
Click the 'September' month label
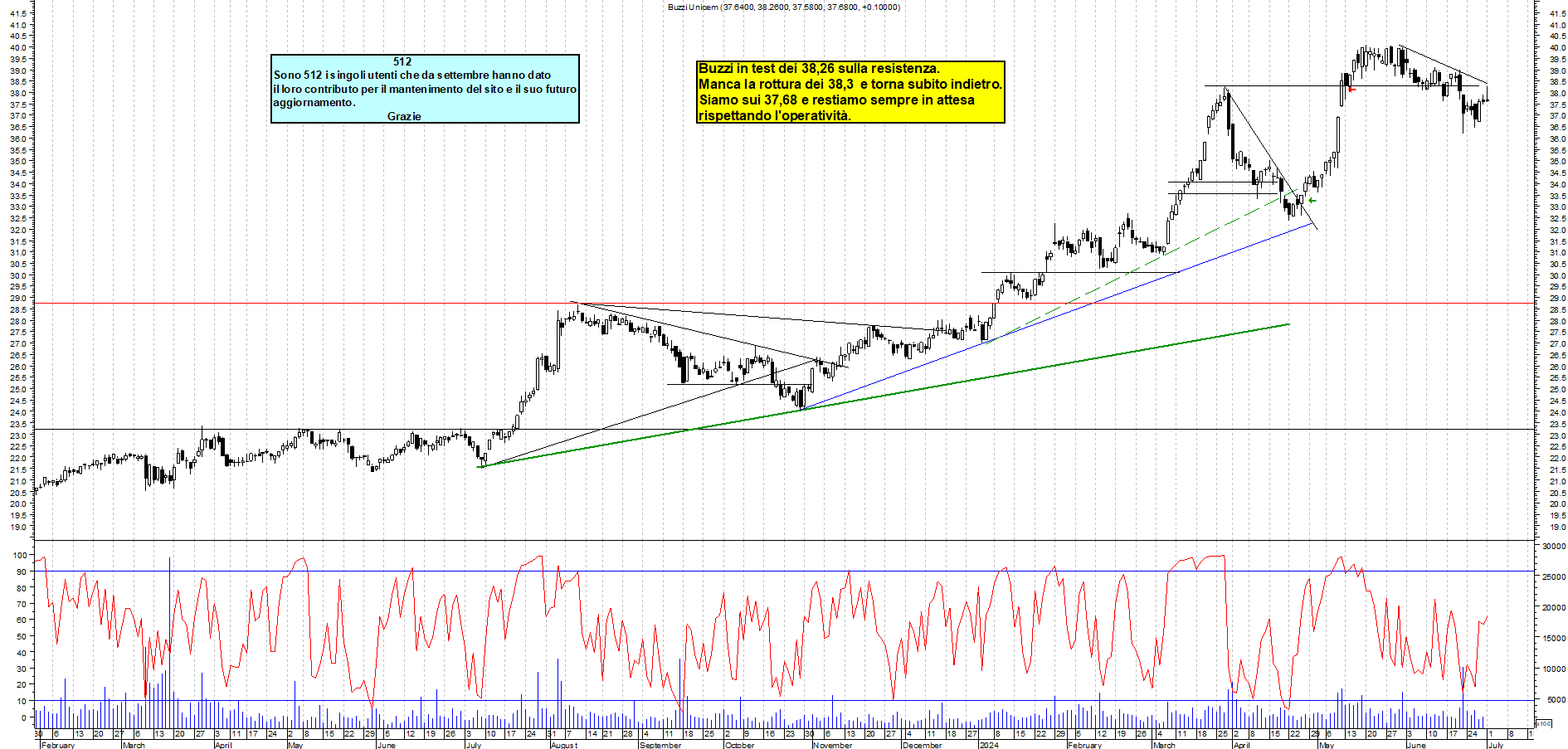(x=660, y=745)
